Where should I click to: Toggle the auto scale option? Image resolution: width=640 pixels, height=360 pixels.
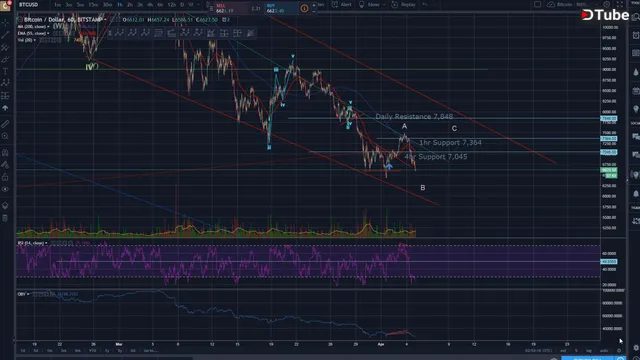click(x=604, y=351)
